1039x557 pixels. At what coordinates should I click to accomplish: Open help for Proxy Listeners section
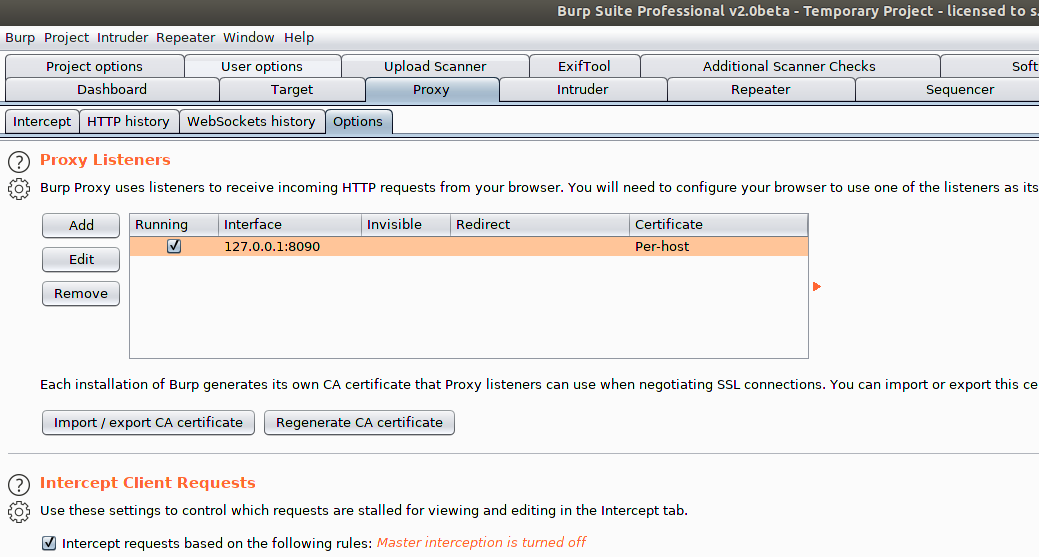point(19,162)
